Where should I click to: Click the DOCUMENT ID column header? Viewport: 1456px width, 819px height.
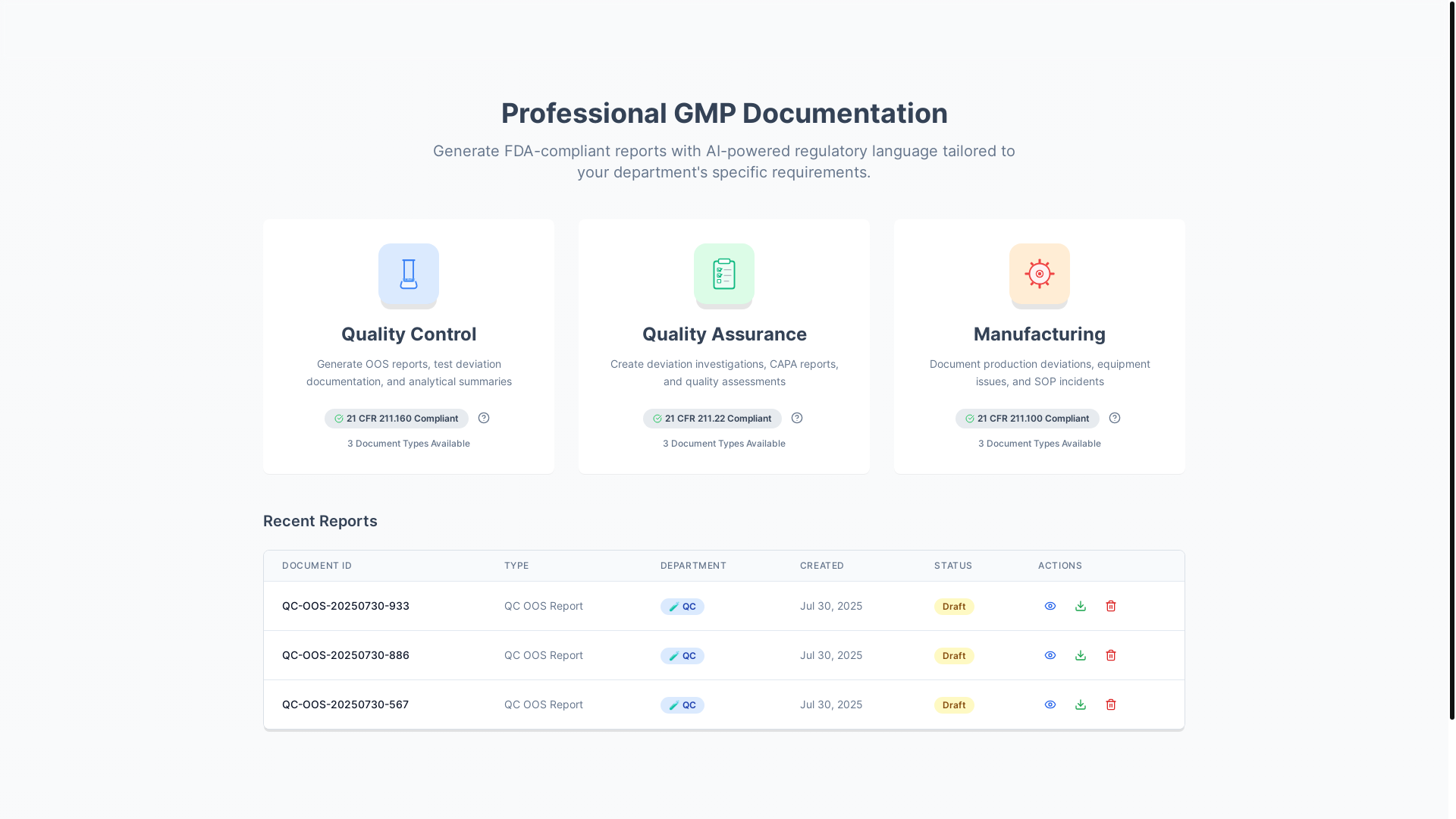pos(317,566)
